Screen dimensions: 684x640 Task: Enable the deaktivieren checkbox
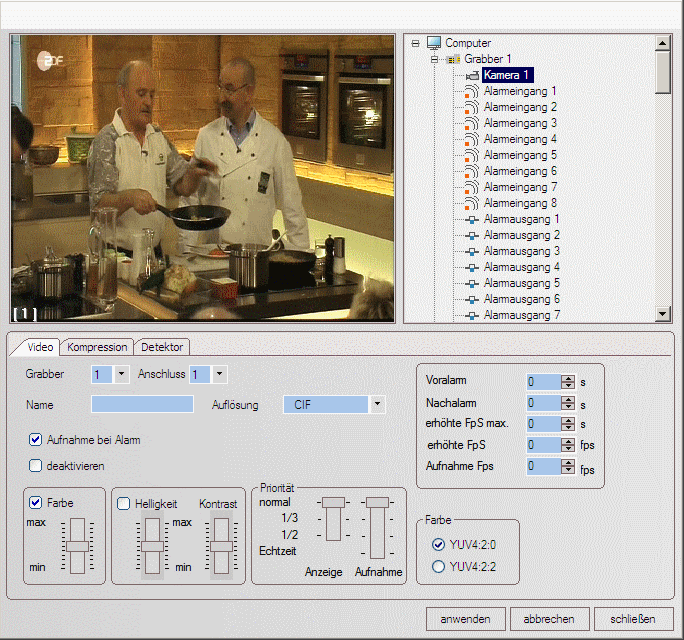click(x=35, y=465)
